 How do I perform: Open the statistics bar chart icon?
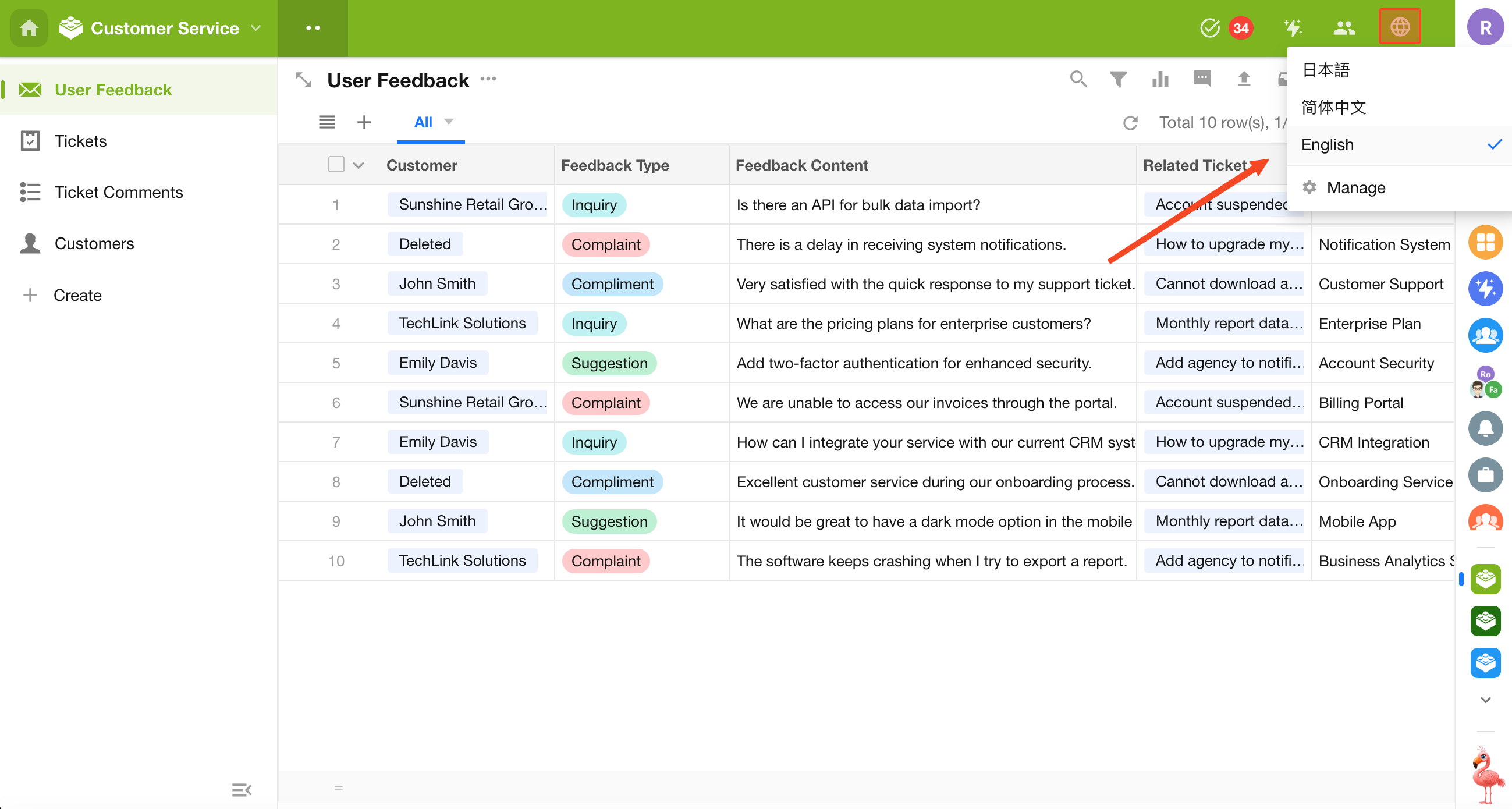(1160, 79)
